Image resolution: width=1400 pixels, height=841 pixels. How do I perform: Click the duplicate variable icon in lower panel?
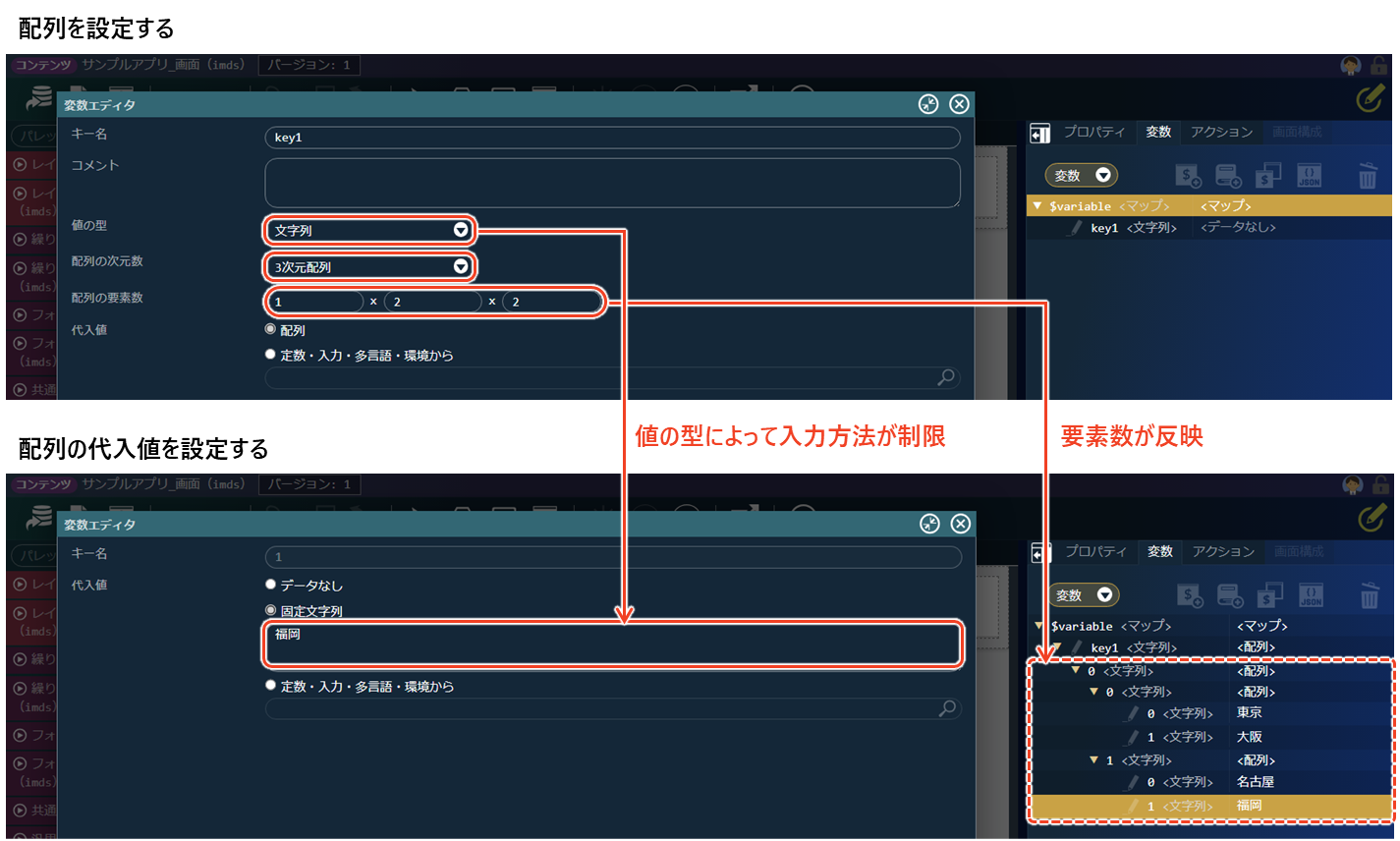(1270, 595)
